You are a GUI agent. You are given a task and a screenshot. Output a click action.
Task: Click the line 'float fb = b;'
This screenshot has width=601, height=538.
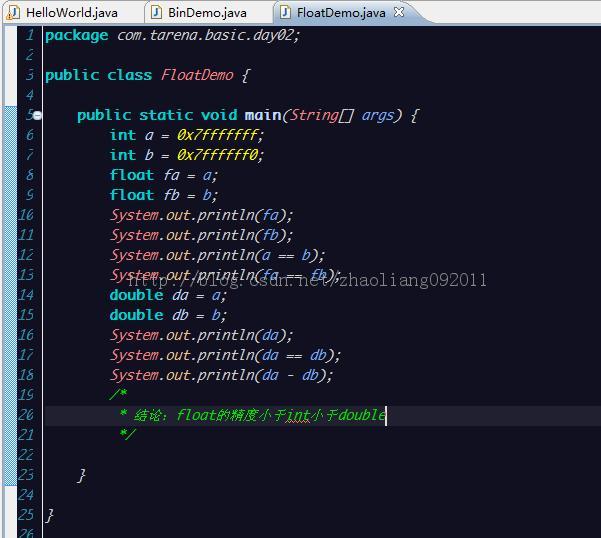(x=164, y=195)
